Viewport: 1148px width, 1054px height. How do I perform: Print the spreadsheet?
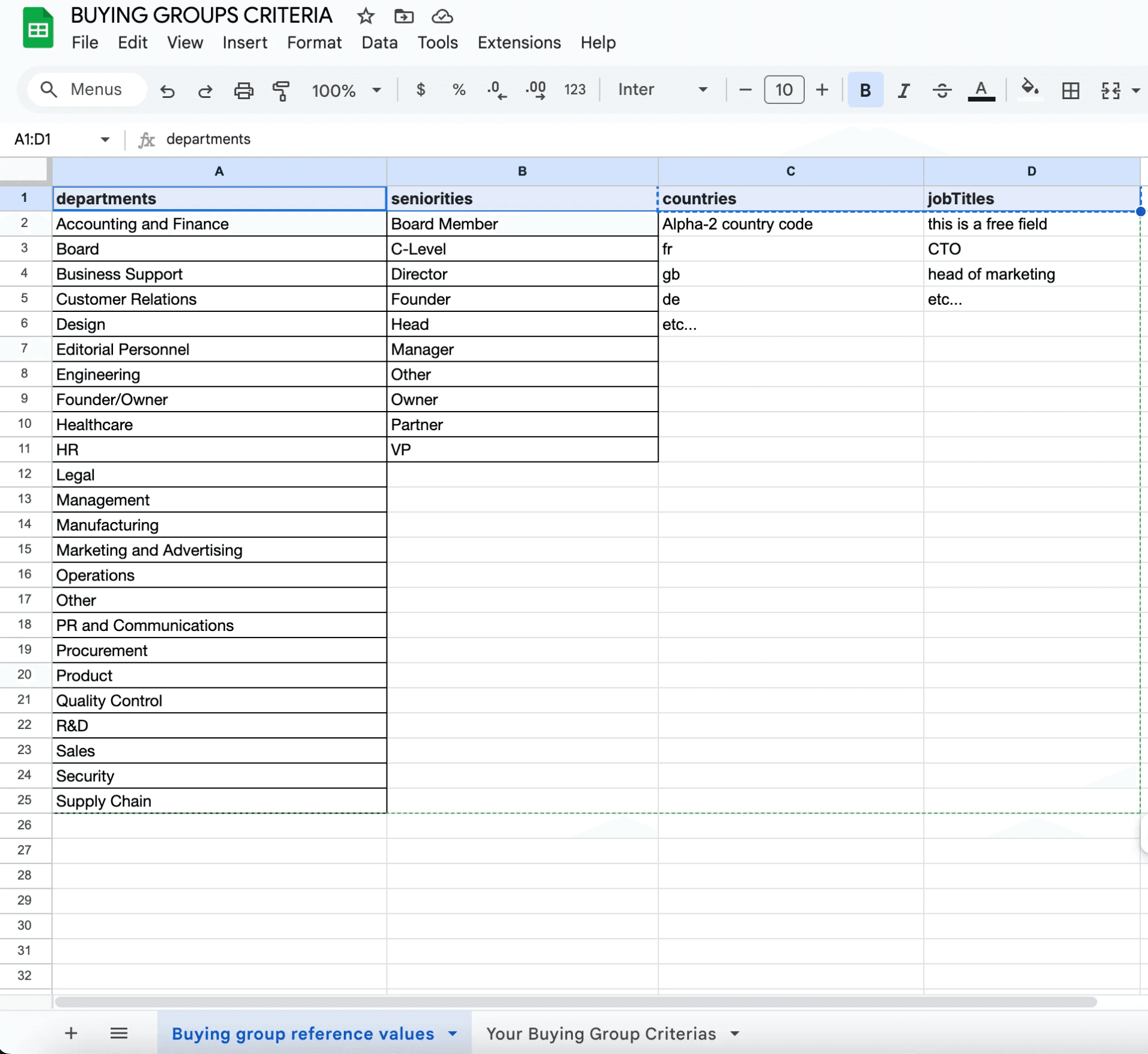click(243, 90)
